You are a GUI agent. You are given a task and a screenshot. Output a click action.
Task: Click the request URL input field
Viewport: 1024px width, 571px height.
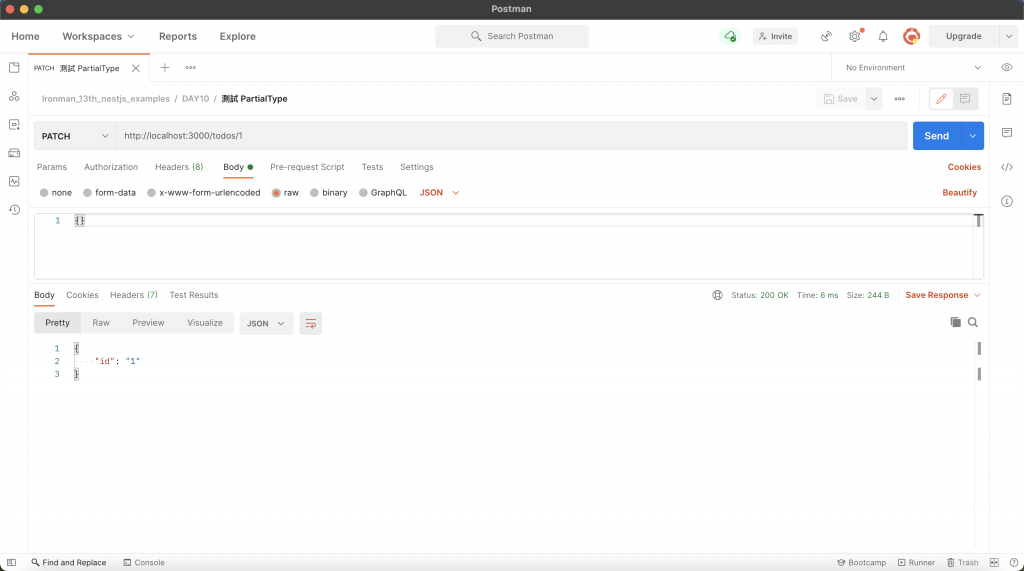pos(511,136)
